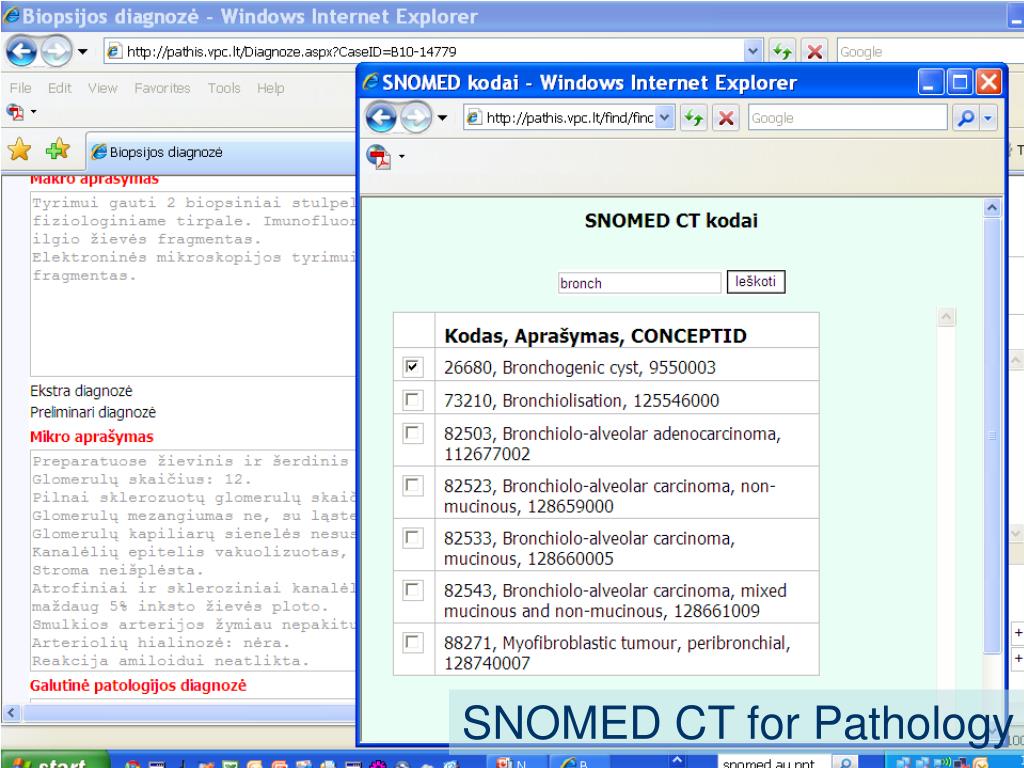This screenshot has height=768, width=1024.
Task: Stop loading in the SNOMED kodai window
Action: coord(726,118)
